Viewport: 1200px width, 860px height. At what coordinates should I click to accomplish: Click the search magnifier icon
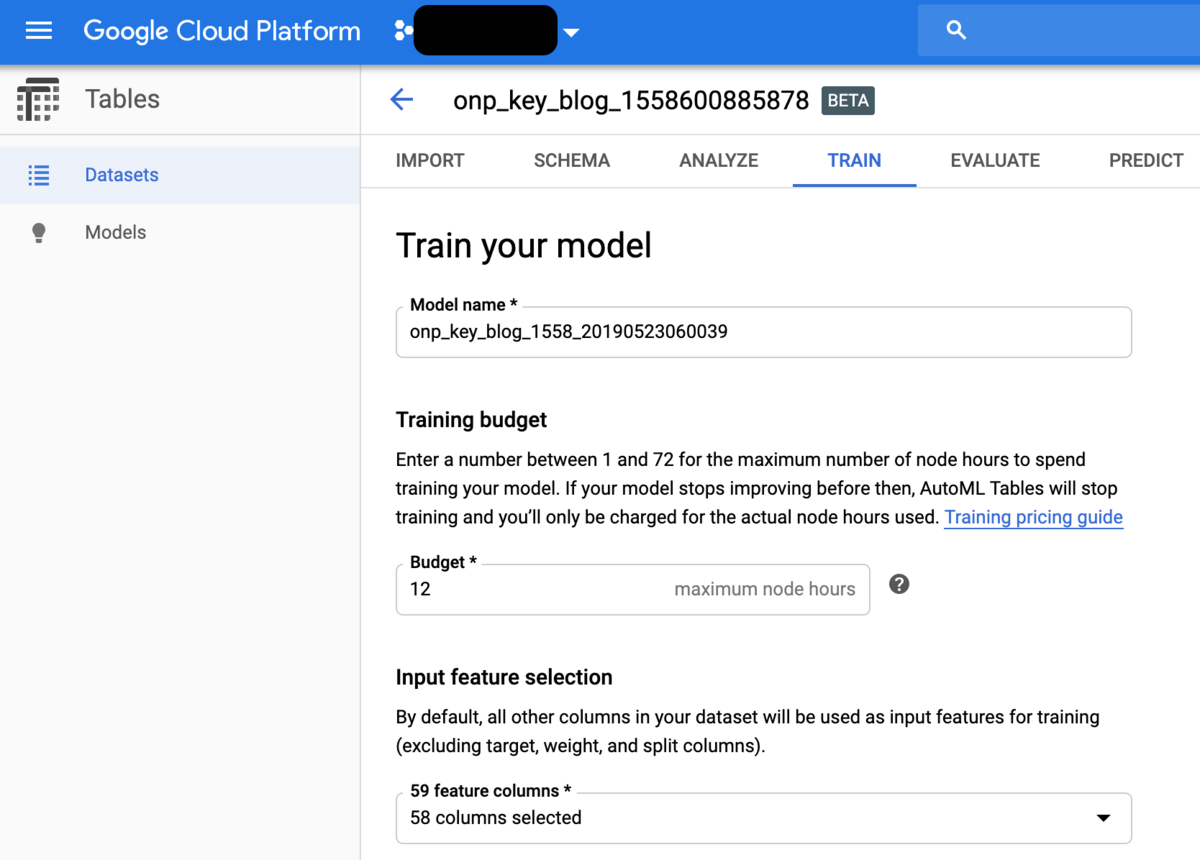[x=956, y=31]
